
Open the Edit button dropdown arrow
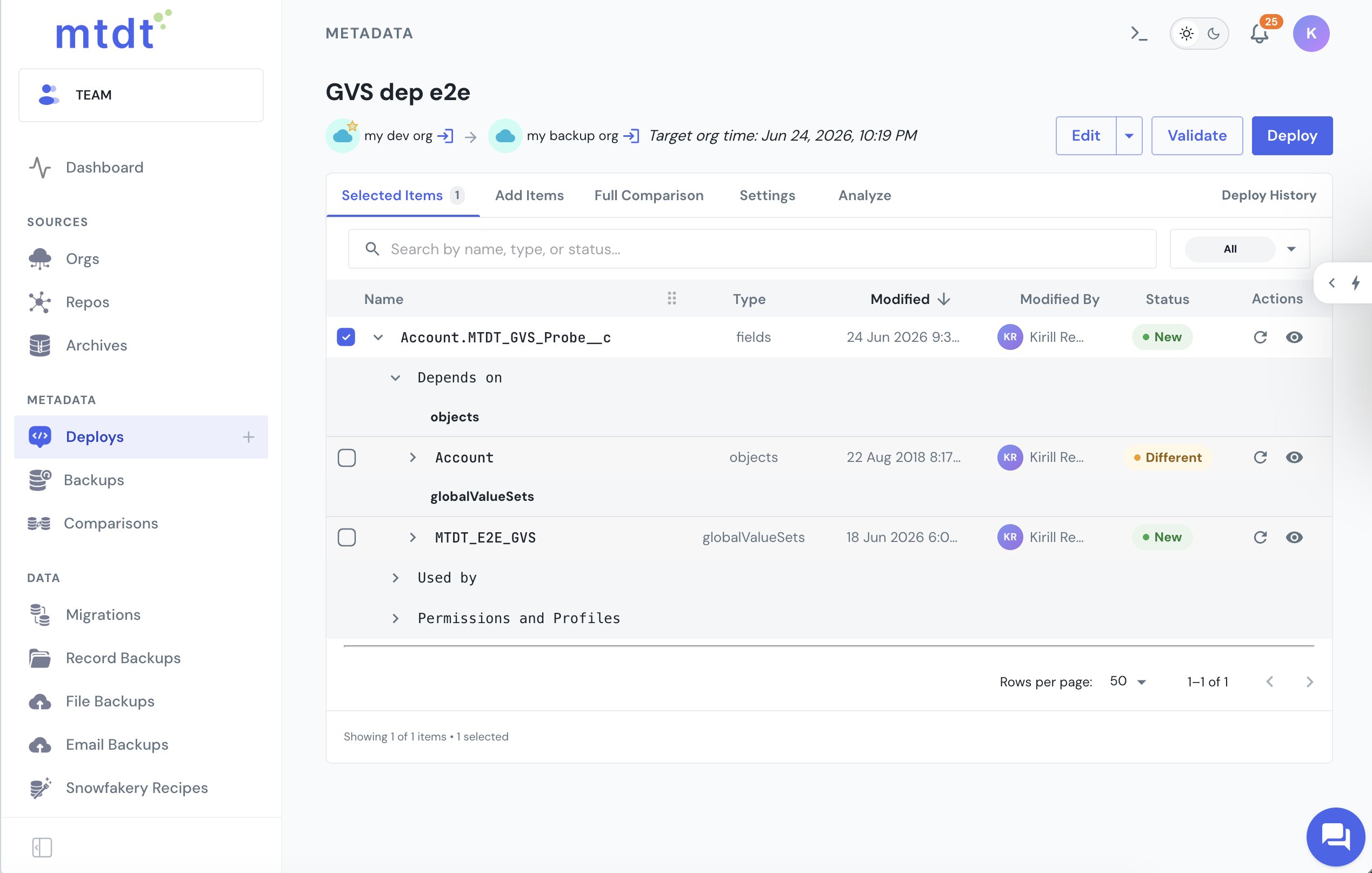(x=1129, y=136)
